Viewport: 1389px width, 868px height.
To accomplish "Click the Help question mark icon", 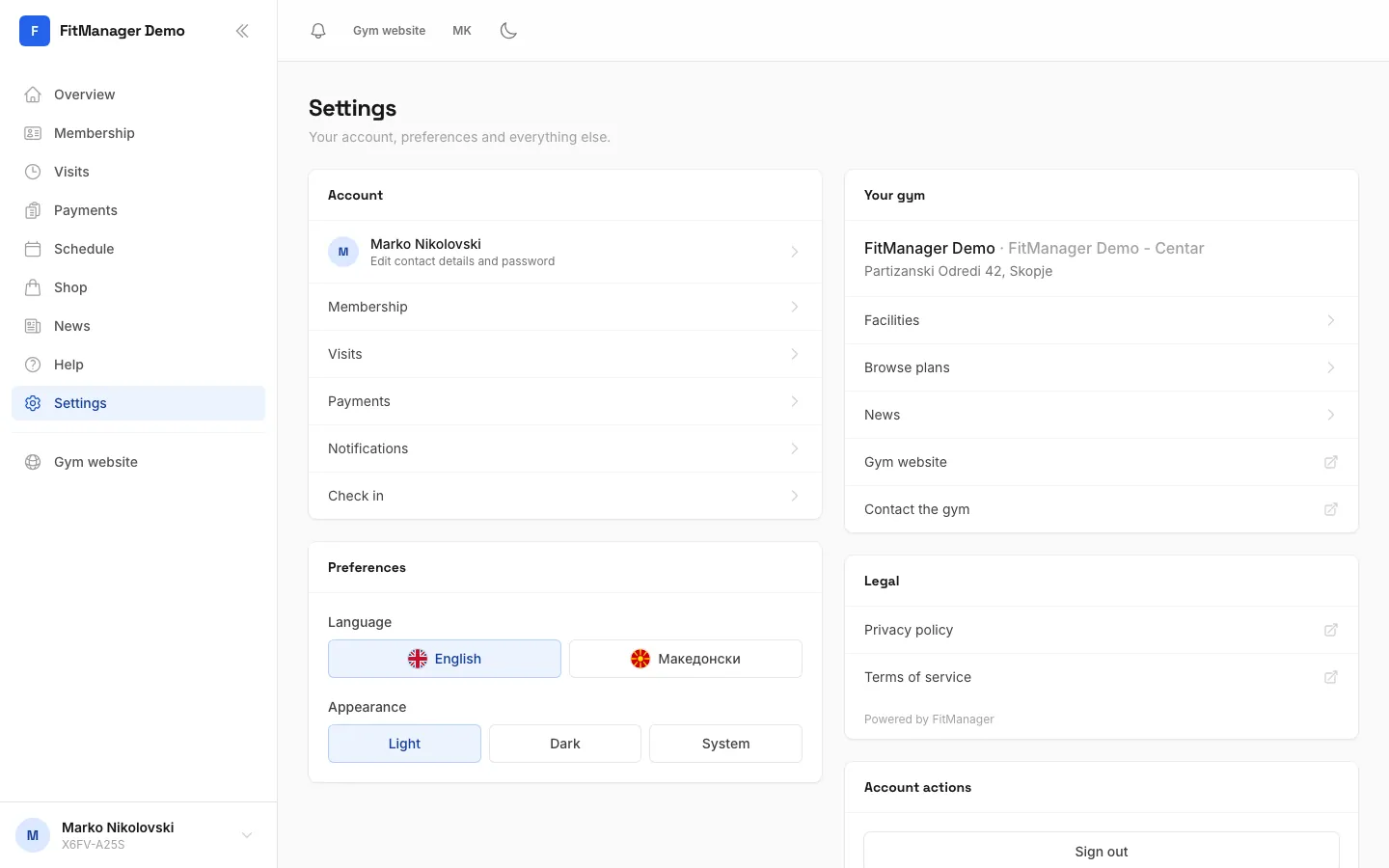I will point(33,365).
